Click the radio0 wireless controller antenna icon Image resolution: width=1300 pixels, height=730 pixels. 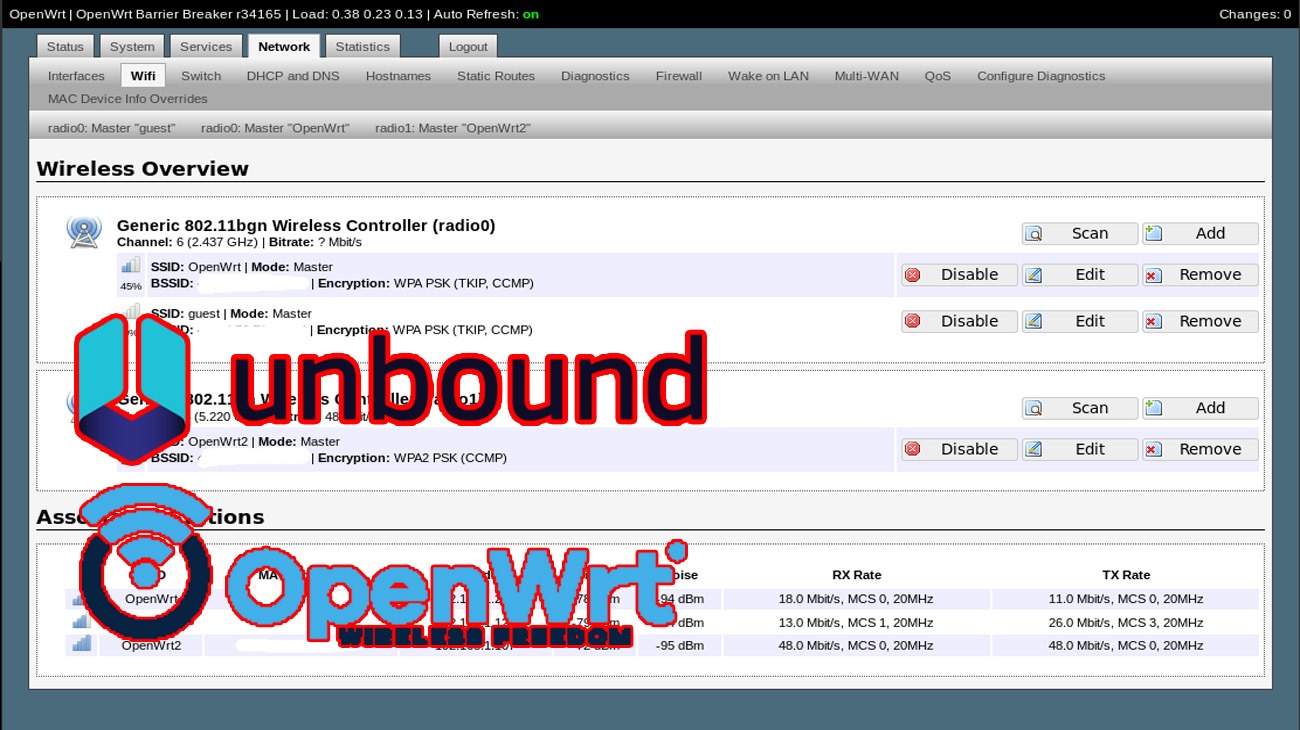[84, 232]
